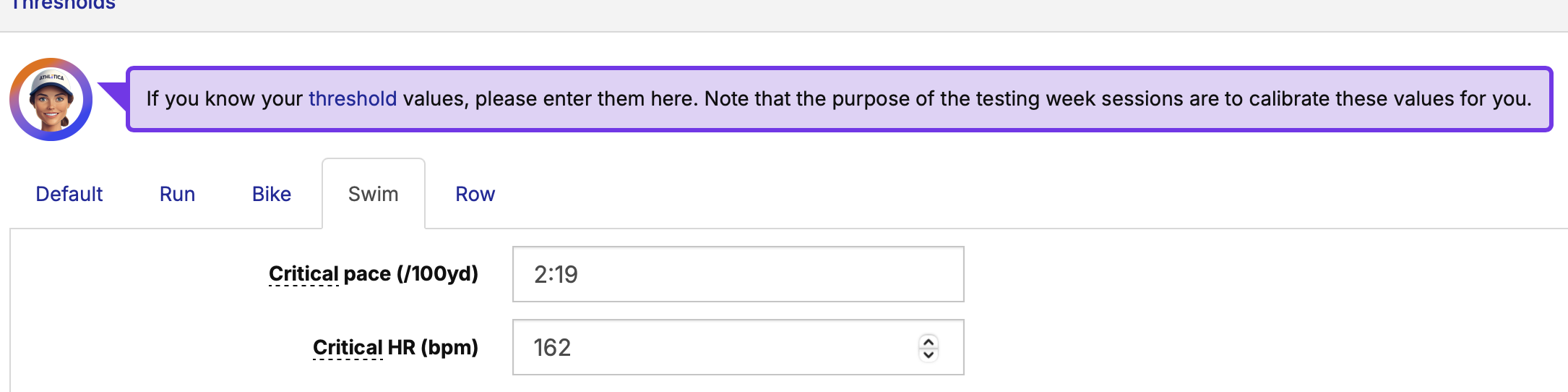1568x392 pixels.
Task: Click underlined 'Critical' term in HR label
Action: click(x=348, y=347)
